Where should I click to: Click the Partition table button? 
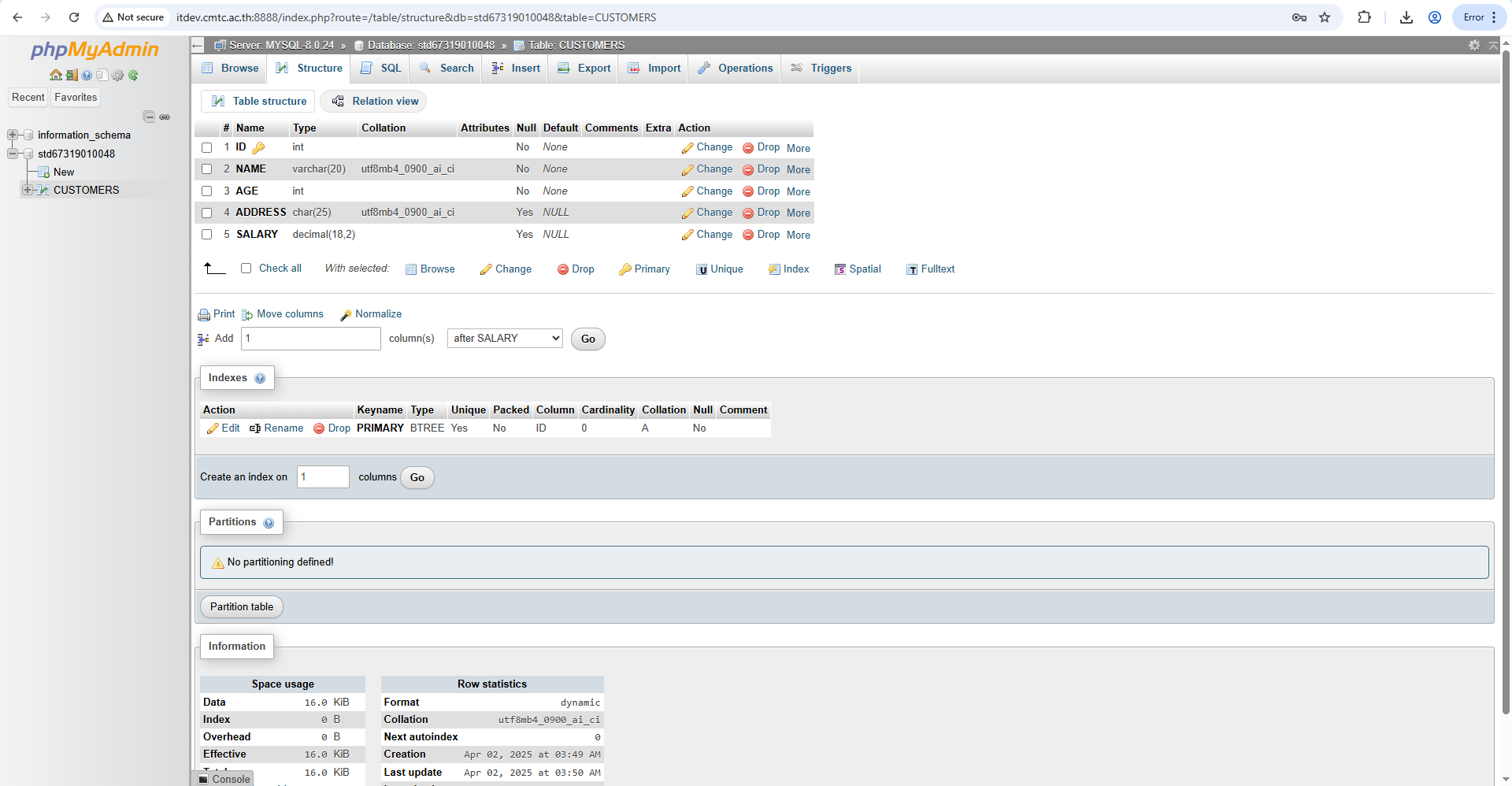242,607
